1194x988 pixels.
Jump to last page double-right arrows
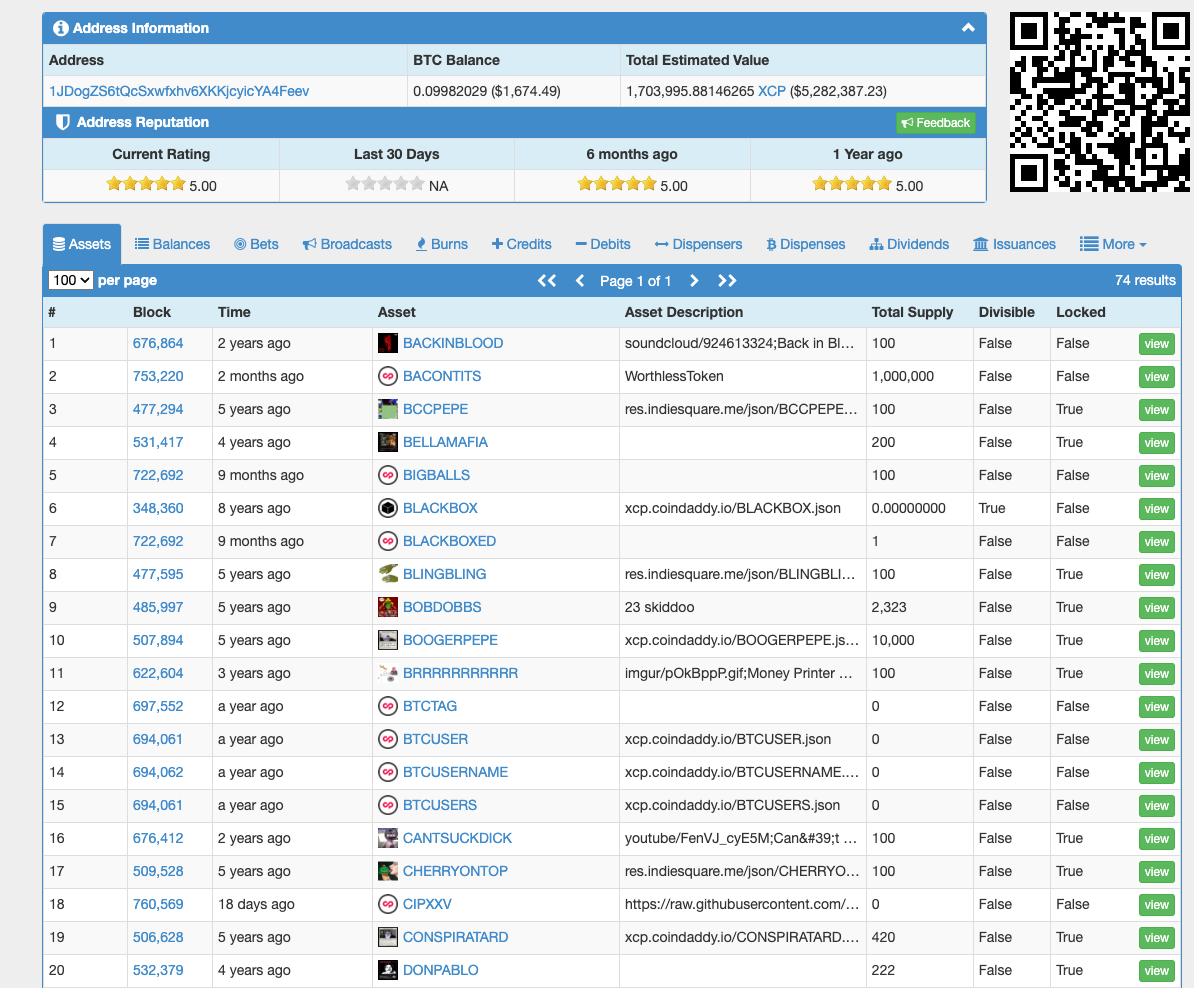(x=727, y=281)
